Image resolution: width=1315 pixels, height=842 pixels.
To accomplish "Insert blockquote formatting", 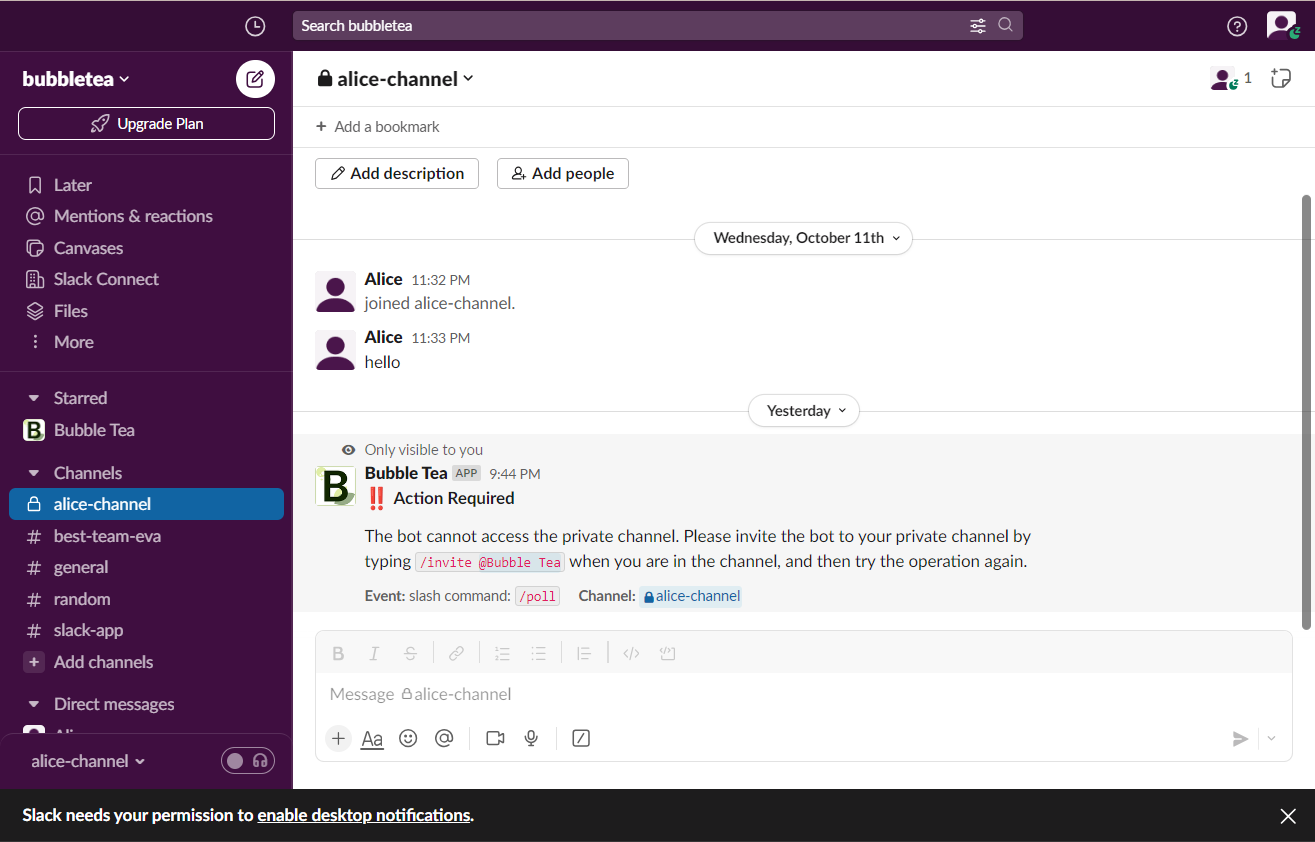I will (584, 654).
